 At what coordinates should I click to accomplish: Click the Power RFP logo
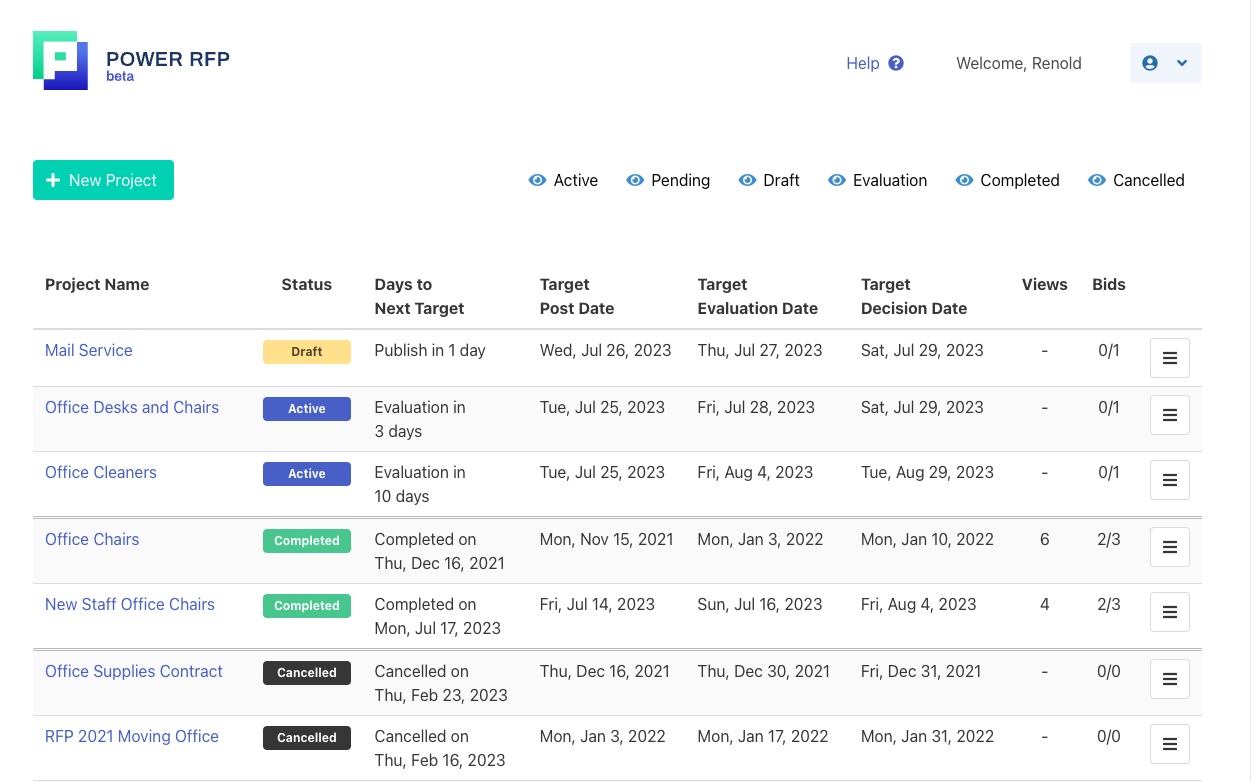(61, 60)
